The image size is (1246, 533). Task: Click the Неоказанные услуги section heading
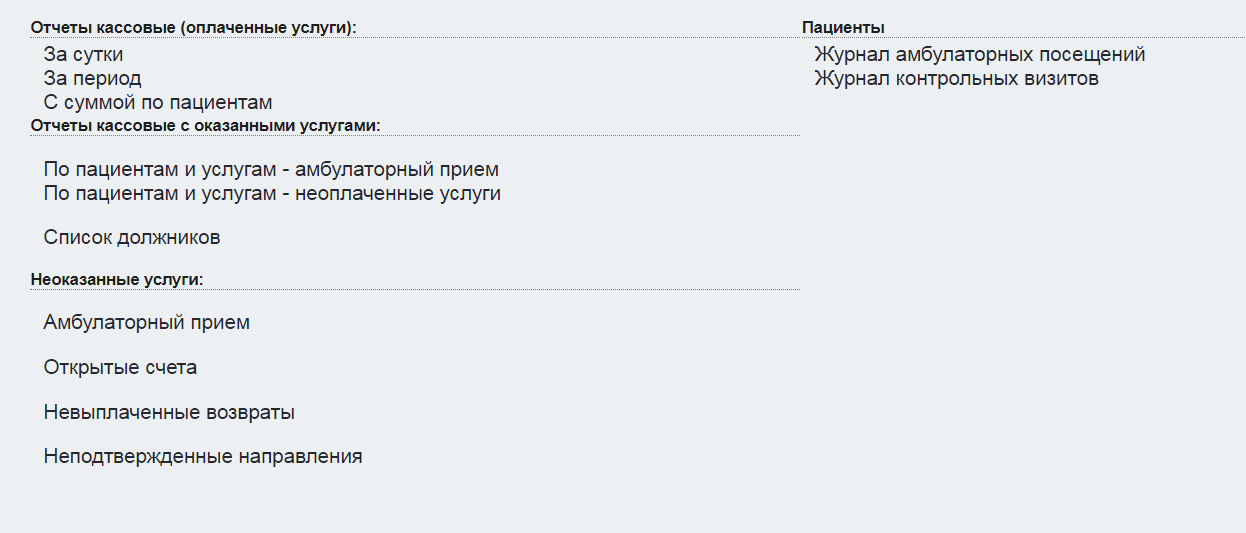tap(117, 279)
